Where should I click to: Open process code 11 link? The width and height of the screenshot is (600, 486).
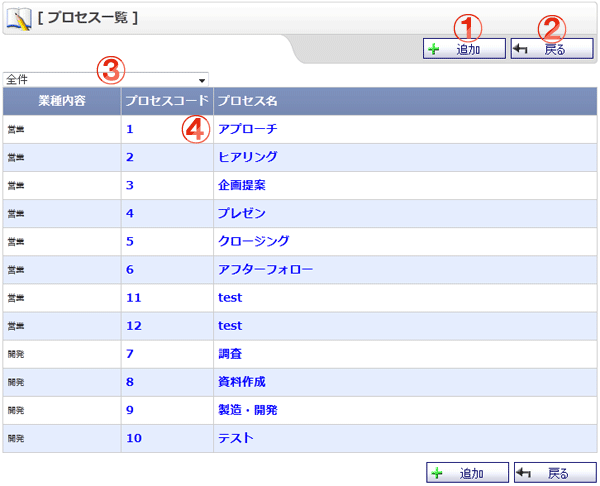[134, 298]
